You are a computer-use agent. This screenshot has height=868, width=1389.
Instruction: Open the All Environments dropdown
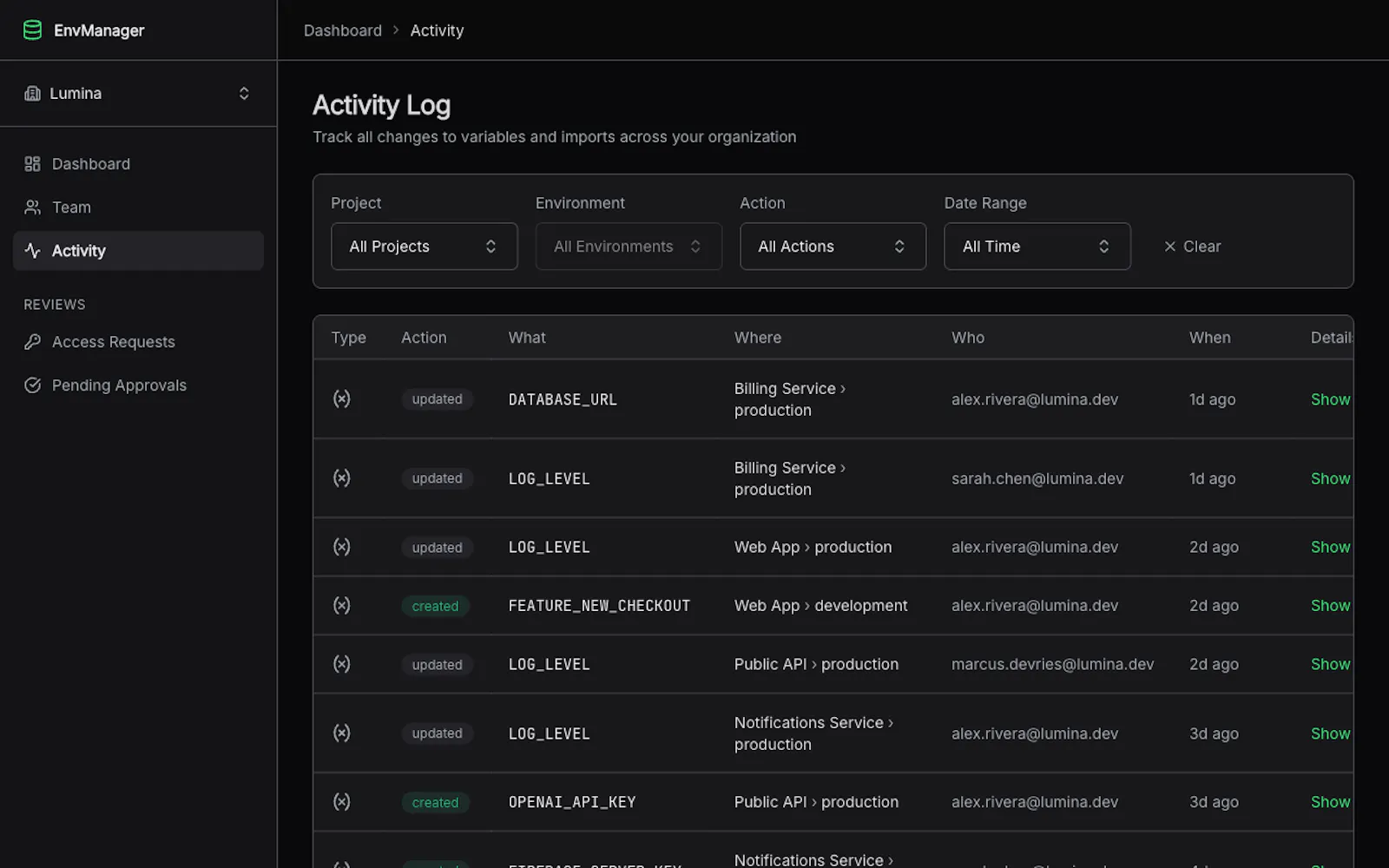(629, 247)
